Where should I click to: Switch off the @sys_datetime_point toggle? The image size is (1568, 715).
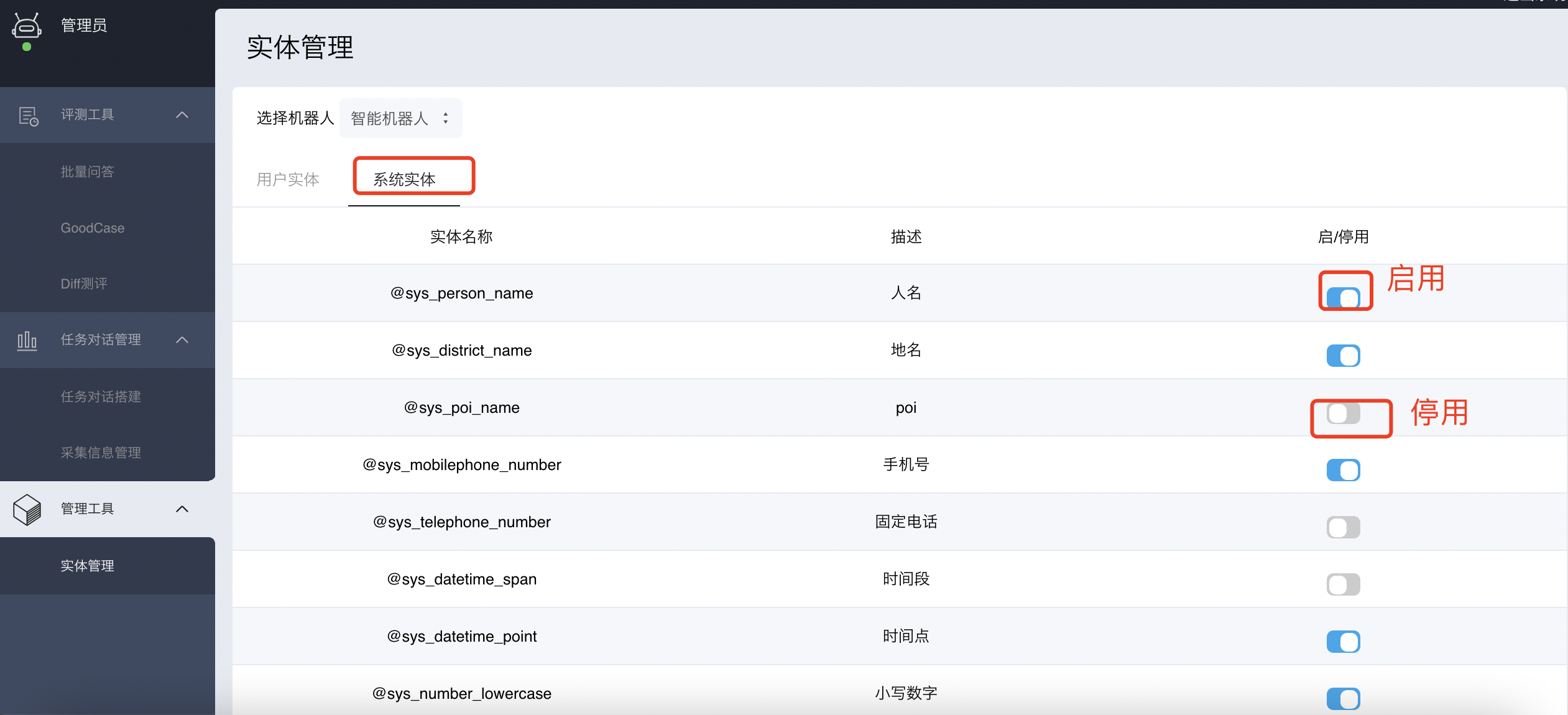point(1343,642)
